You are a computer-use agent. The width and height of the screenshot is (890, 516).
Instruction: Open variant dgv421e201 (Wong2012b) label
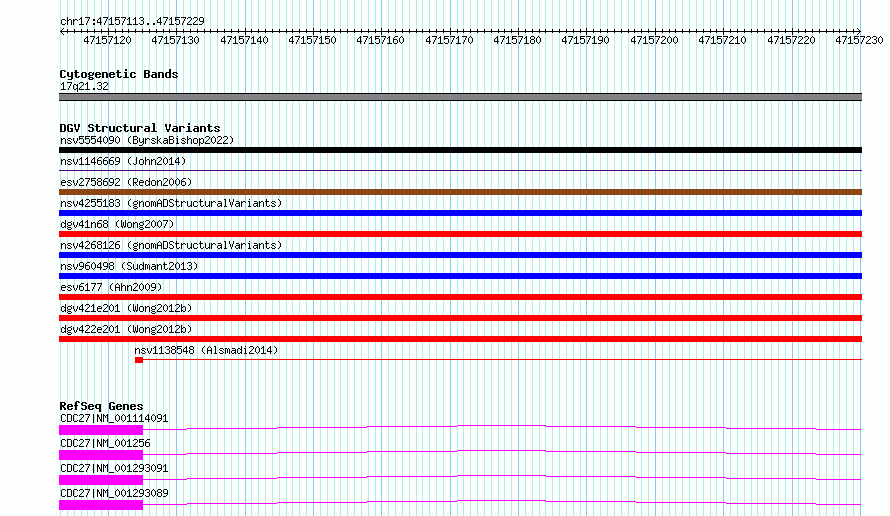point(126,308)
